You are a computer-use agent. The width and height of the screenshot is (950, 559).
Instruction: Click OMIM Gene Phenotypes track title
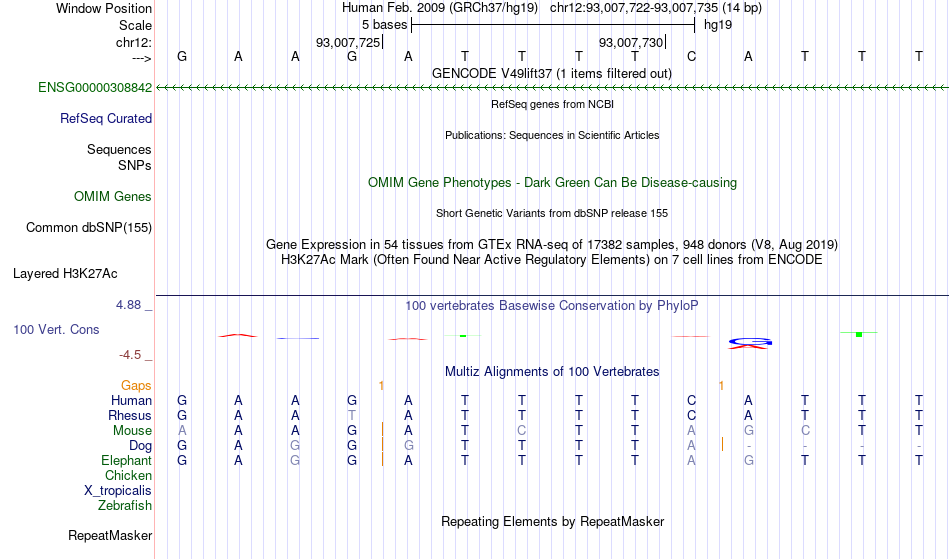point(552,183)
